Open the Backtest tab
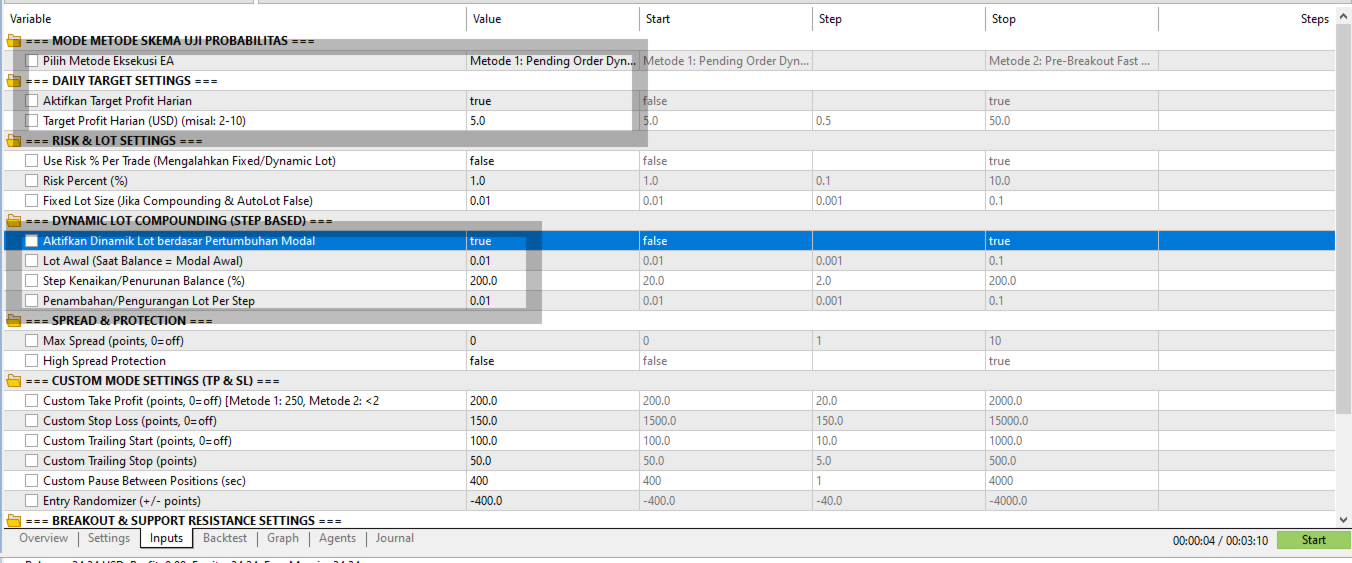The image size is (1352, 563). pos(225,538)
